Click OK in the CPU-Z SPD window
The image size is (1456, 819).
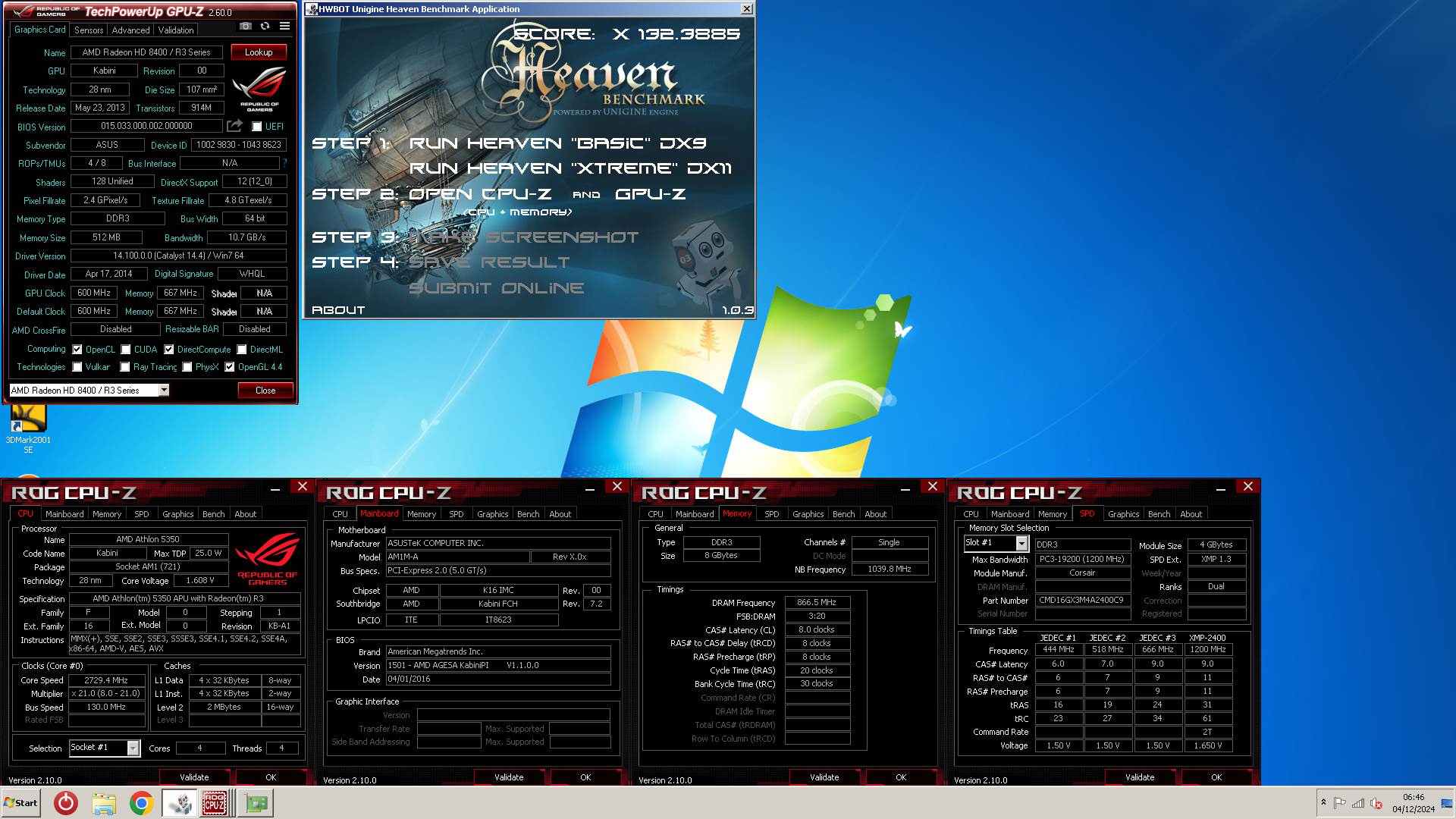click(x=1216, y=777)
